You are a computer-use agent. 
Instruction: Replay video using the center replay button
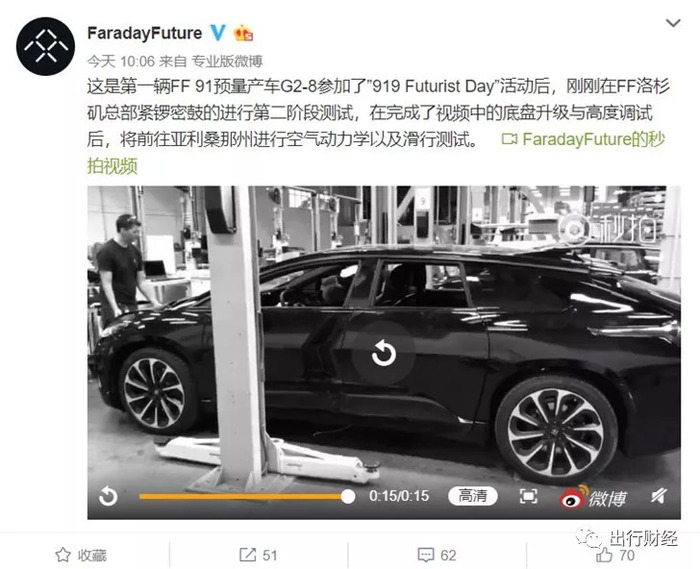coord(383,353)
